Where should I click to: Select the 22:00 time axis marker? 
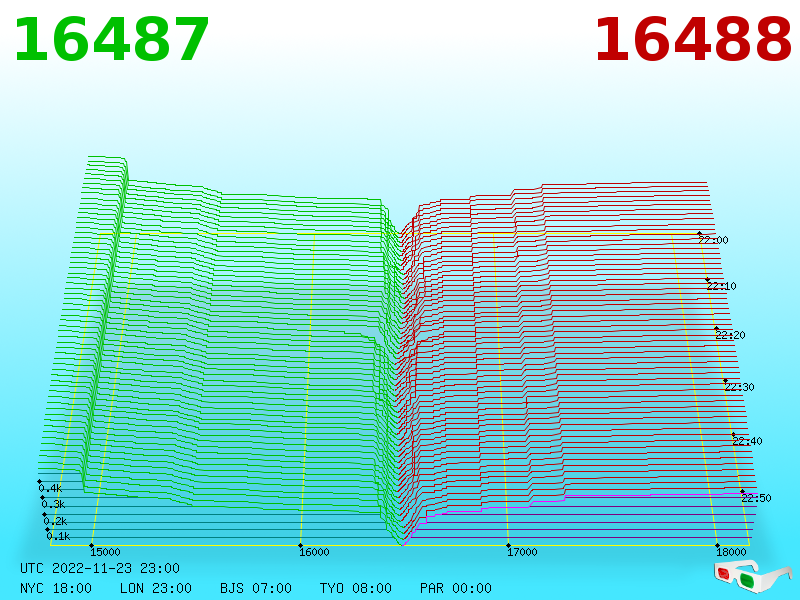(x=713, y=240)
